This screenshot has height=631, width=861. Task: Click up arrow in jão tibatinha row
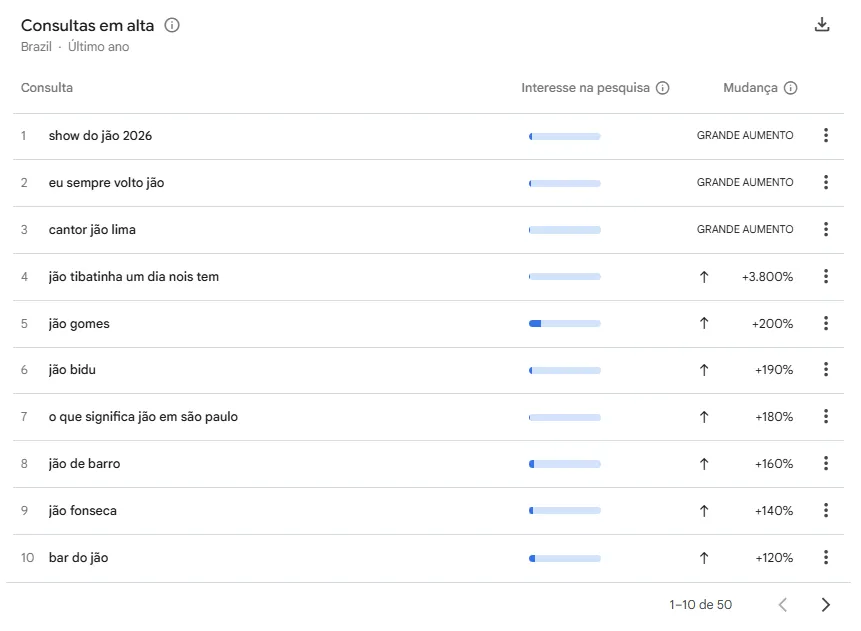point(704,277)
